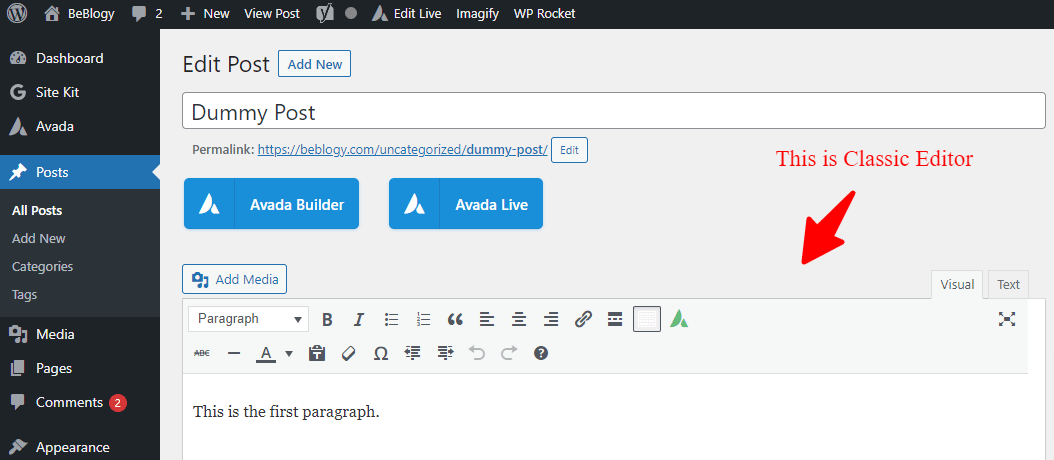Click Add Media button

pos(235,279)
